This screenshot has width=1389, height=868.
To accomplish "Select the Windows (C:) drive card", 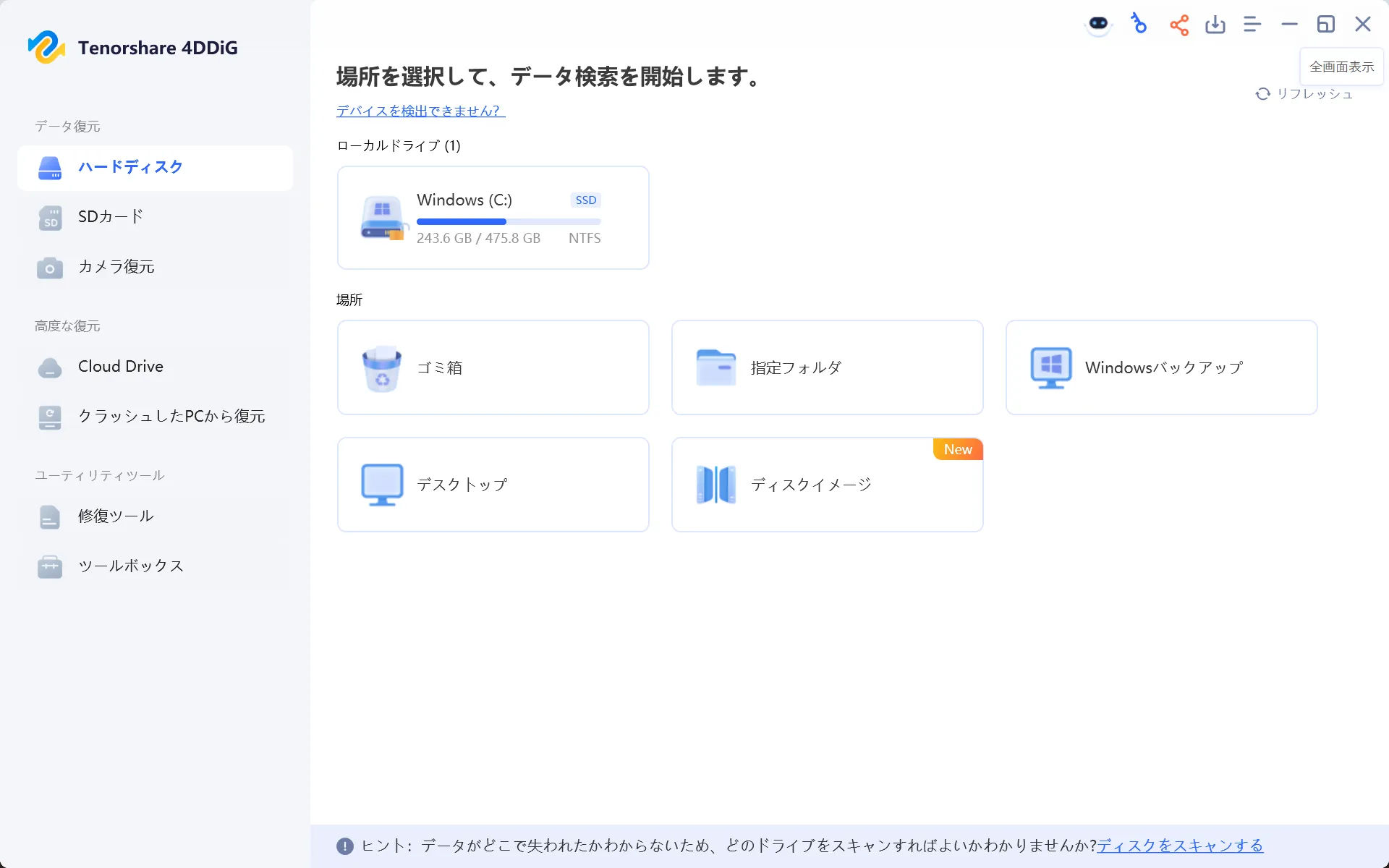I will (x=493, y=217).
